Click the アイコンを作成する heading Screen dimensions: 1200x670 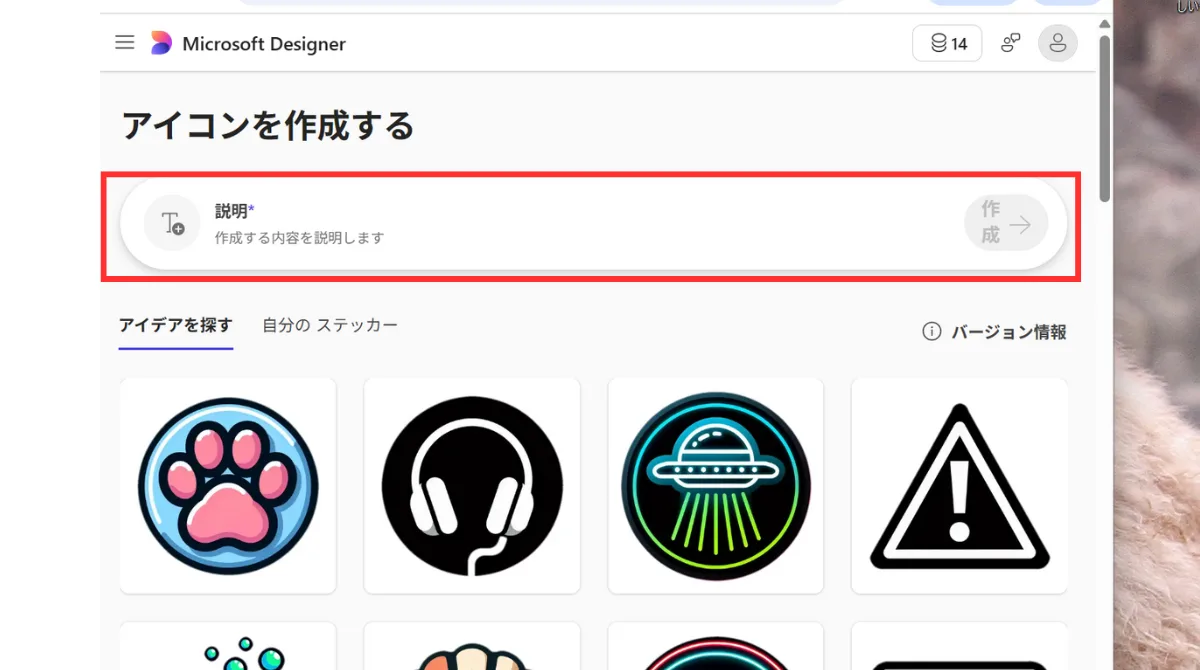268,126
